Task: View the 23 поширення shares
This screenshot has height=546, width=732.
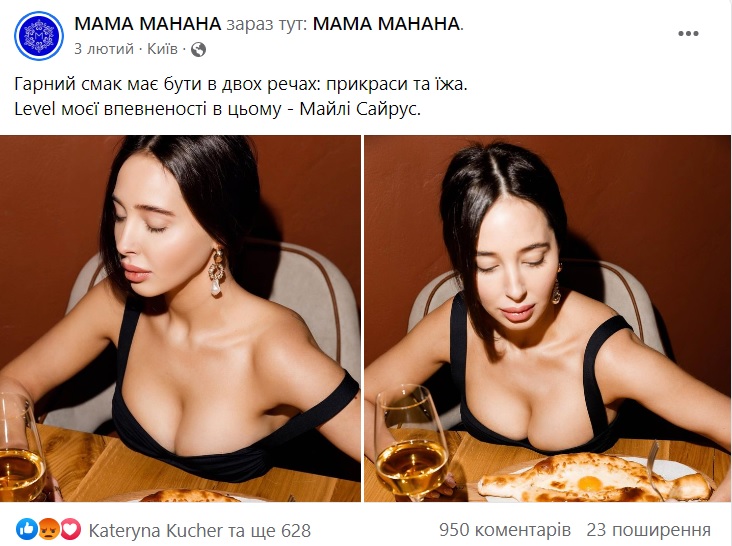Action: 648,530
